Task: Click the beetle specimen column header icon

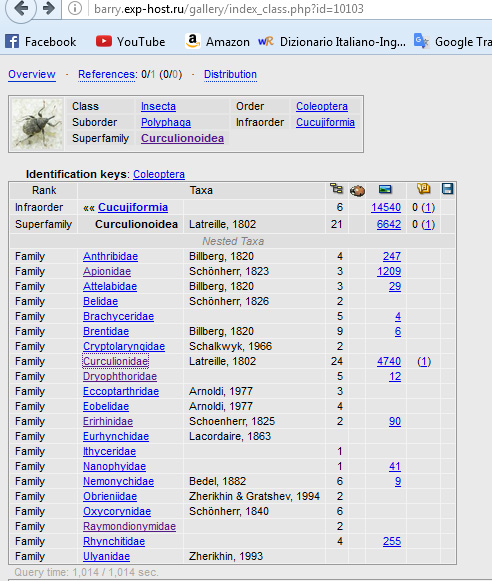Action: [x=357, y=190]
